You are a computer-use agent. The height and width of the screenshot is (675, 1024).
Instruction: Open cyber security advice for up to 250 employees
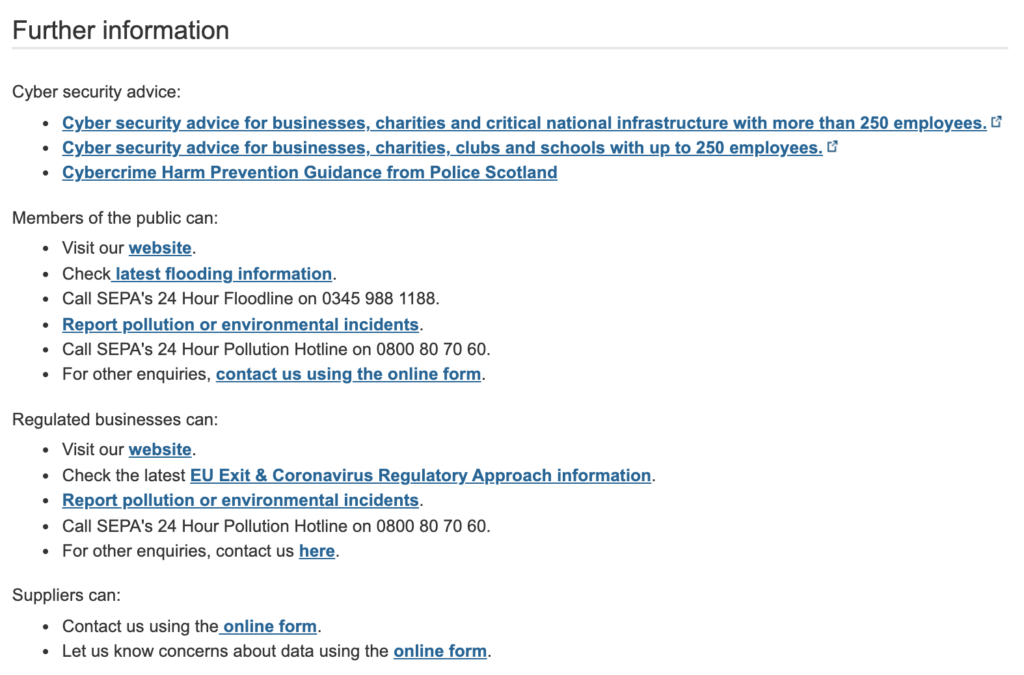click(442, 148)
